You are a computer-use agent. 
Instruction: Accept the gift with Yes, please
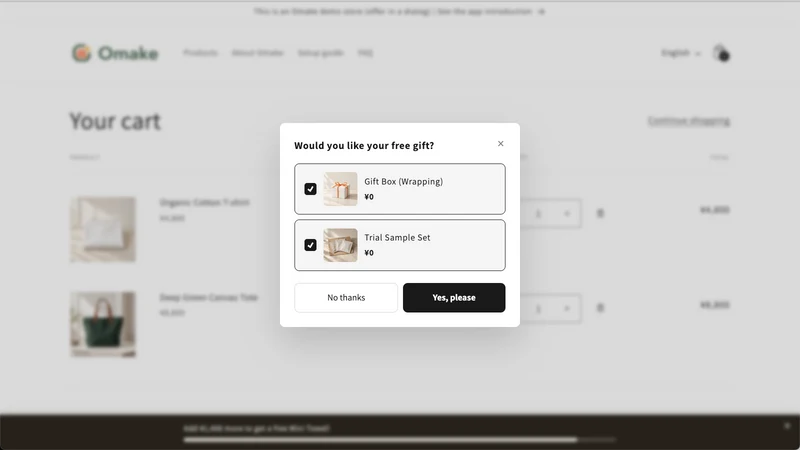pyautogui.click(x=454, y=297)
